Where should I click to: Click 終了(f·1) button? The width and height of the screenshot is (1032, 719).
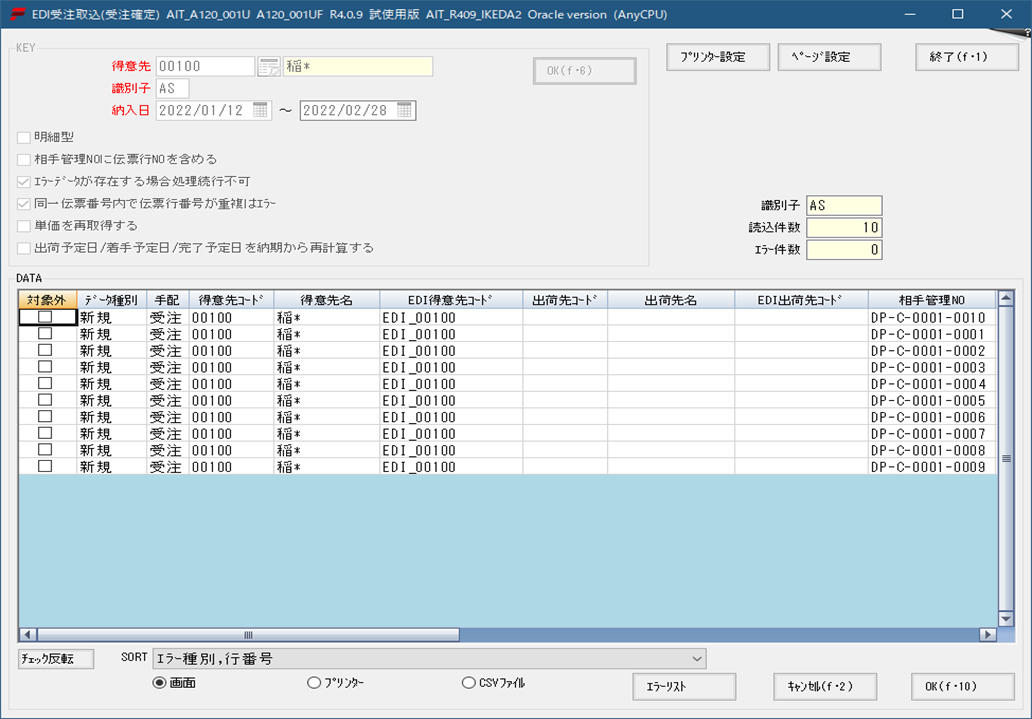tap(967, 57)
